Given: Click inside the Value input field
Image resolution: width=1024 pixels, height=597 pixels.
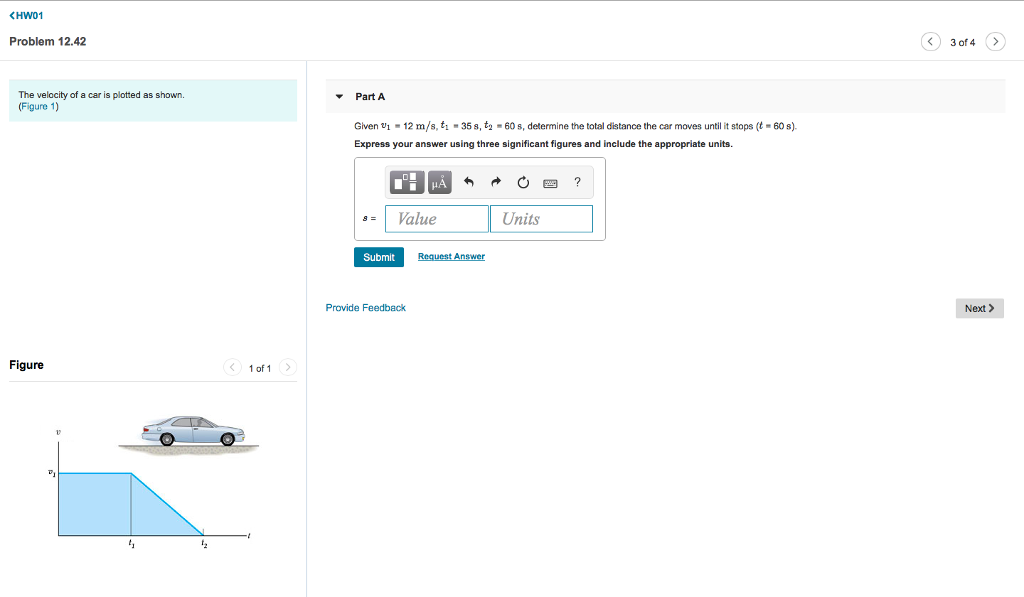Looking at the screenshot, I should [437, 218].
